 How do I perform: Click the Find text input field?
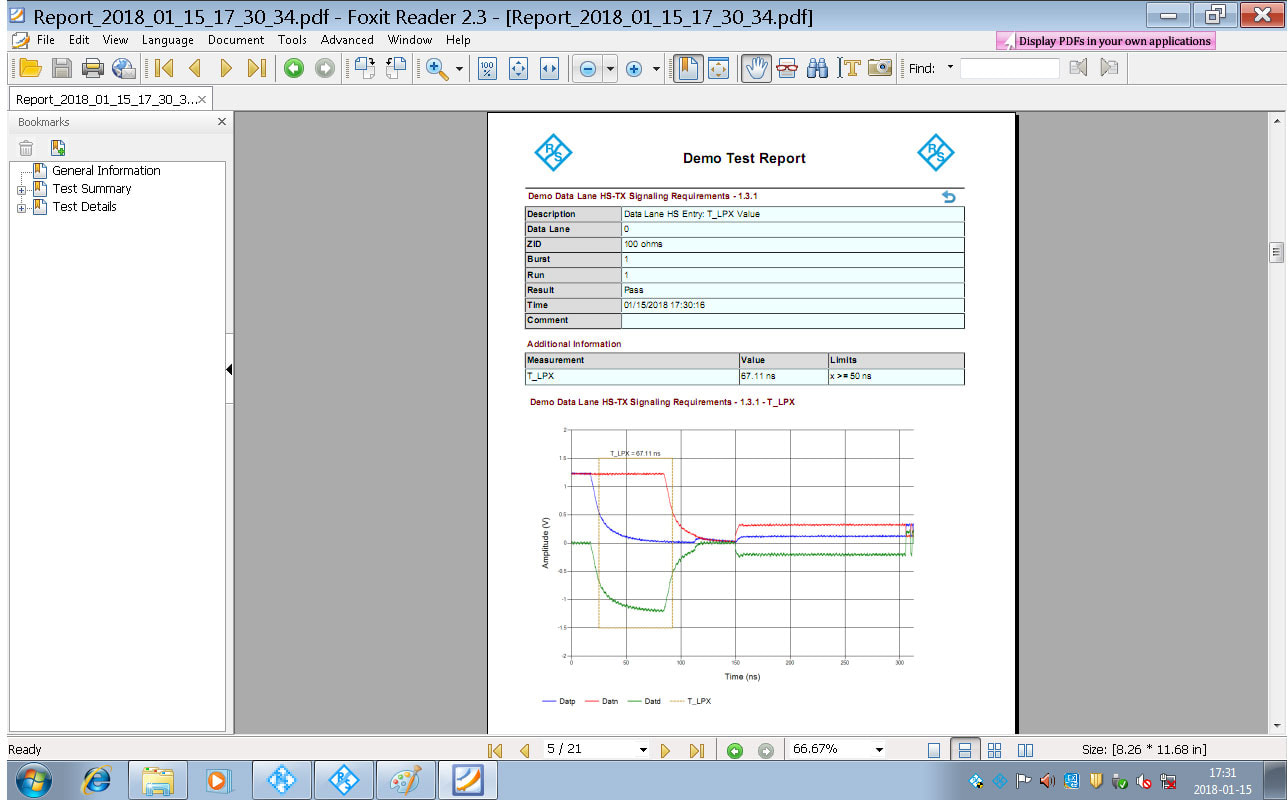(x=1009, y=68)
